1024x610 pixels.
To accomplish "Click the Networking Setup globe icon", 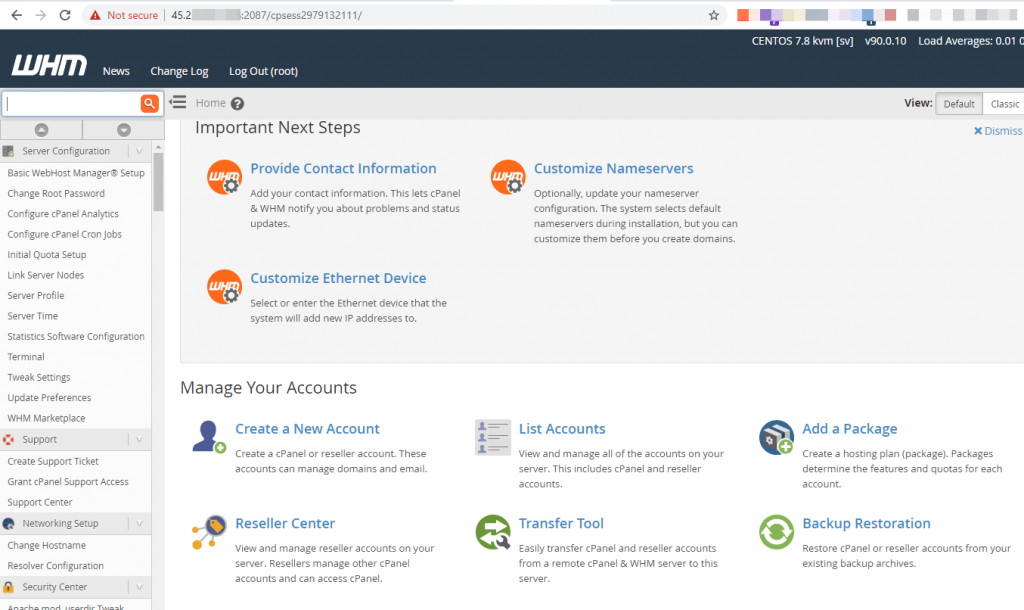I will [x=8, y=523].
